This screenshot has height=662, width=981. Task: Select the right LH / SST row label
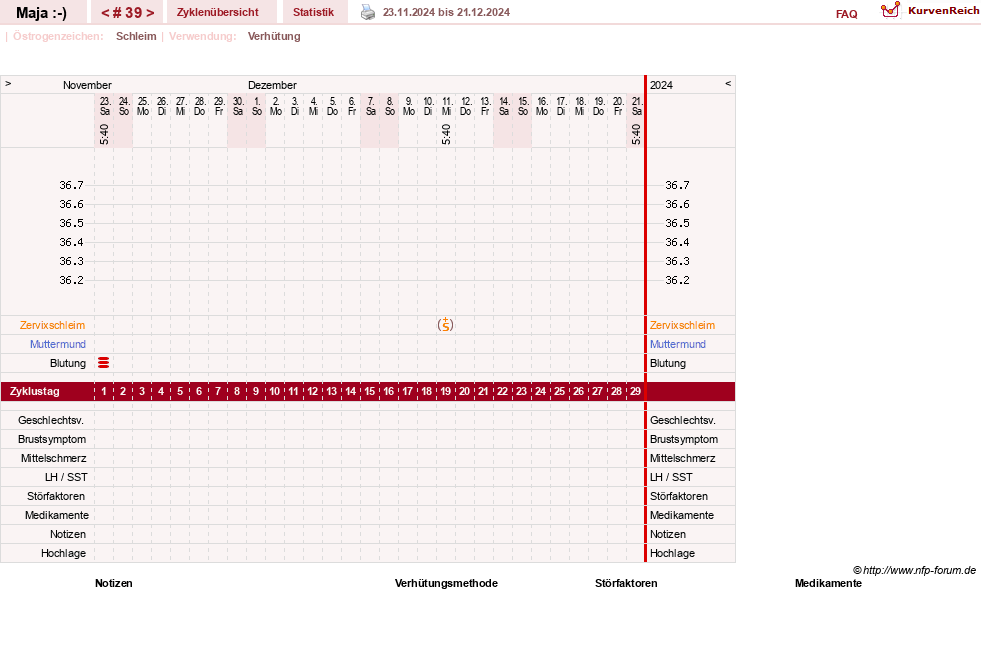[671, 477]
